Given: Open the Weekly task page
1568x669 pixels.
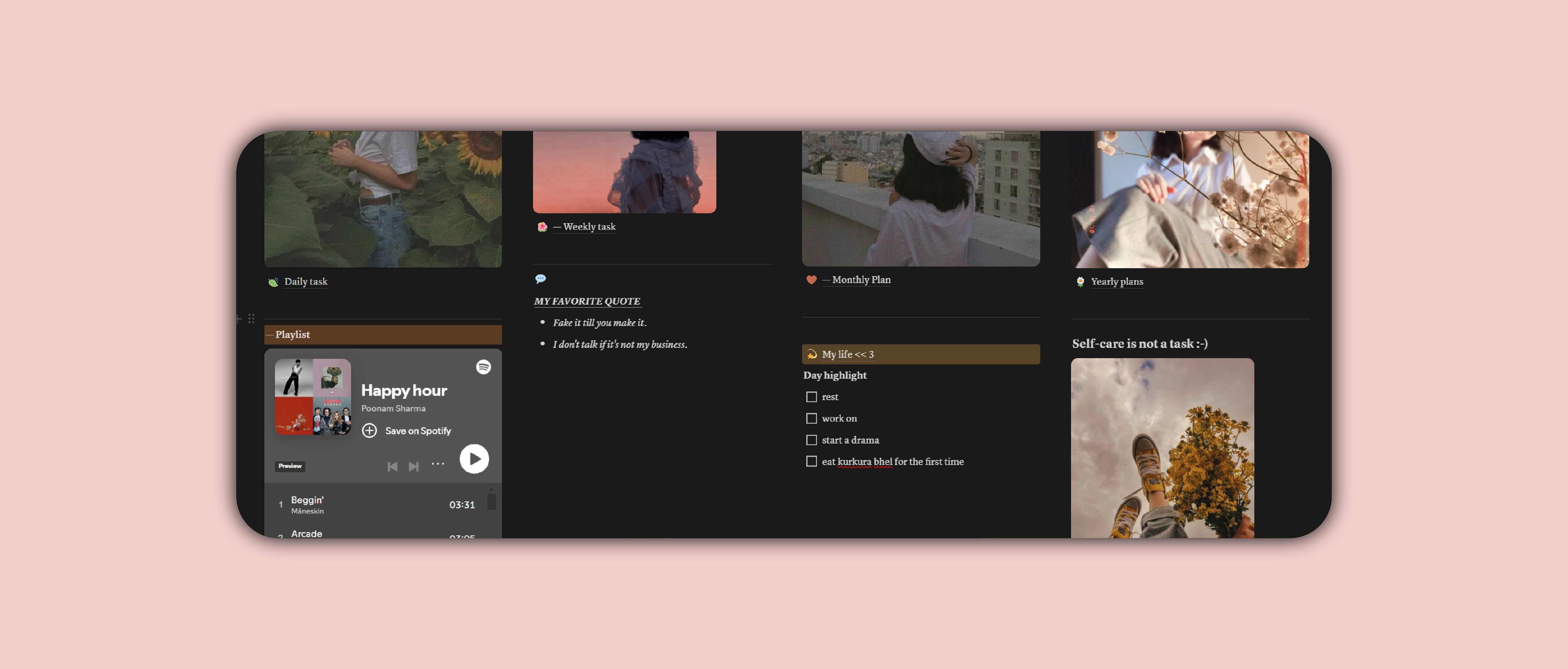Looking at the screenshot, I should 589,227.
